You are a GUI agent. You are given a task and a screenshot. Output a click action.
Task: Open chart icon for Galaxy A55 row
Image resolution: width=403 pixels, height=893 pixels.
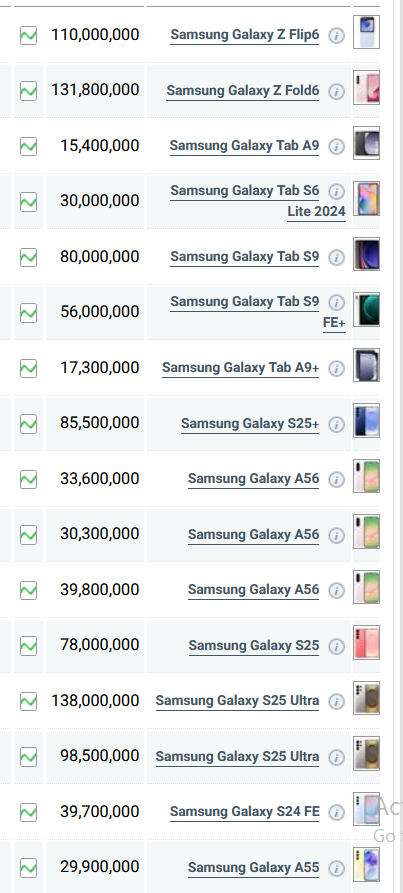click(28, 868)
